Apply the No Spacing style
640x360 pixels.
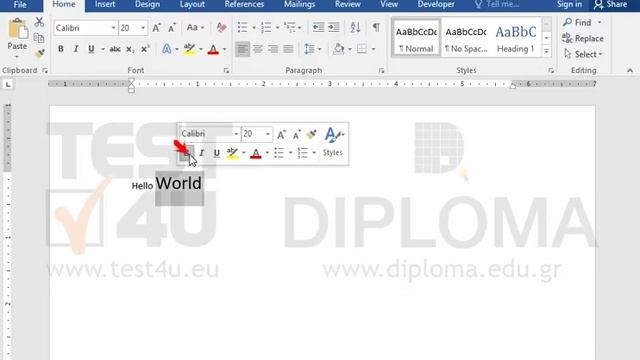(x=466, y=38)
